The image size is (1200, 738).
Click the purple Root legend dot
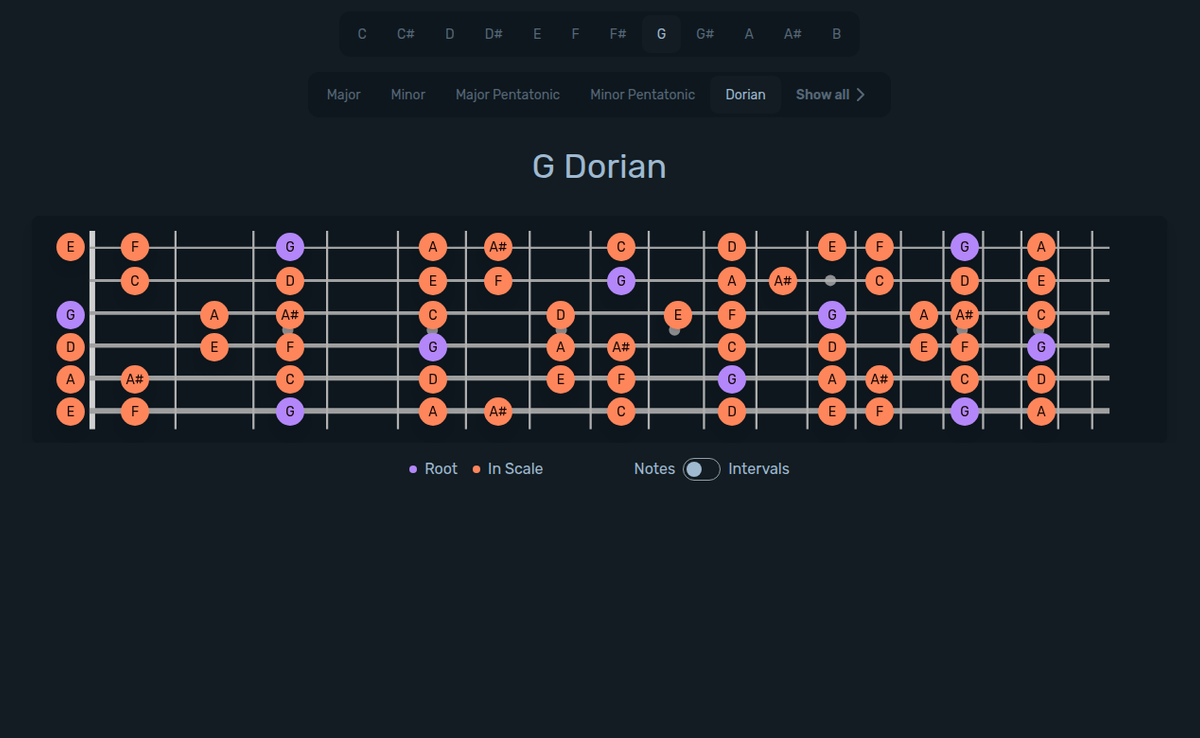coord(413,468)
